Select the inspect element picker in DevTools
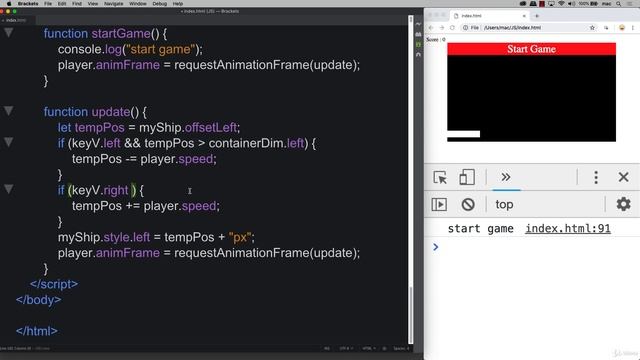The image size is (640, 360). click(x=440, y=178)
